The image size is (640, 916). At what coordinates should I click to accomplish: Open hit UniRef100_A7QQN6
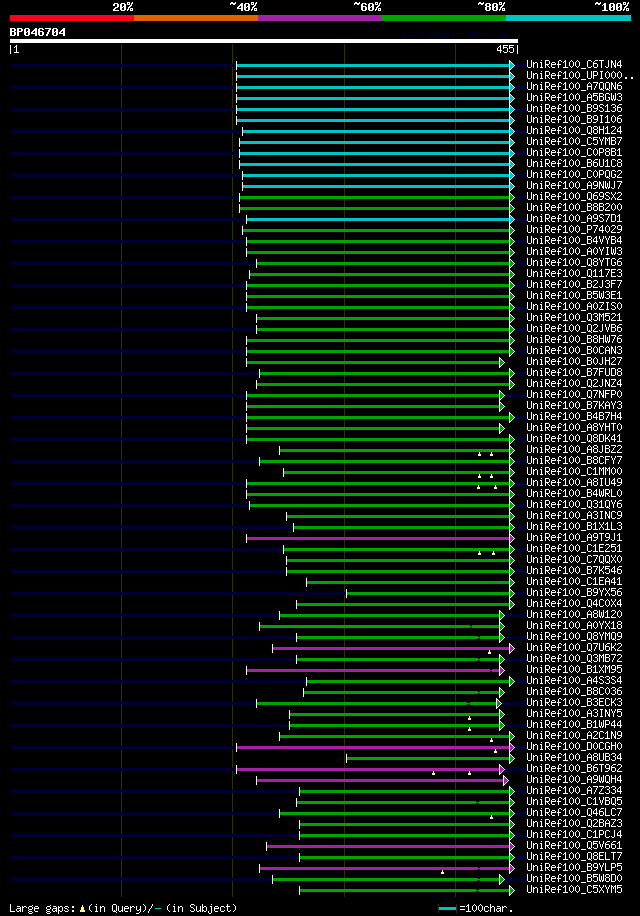(x=574, y=86)
